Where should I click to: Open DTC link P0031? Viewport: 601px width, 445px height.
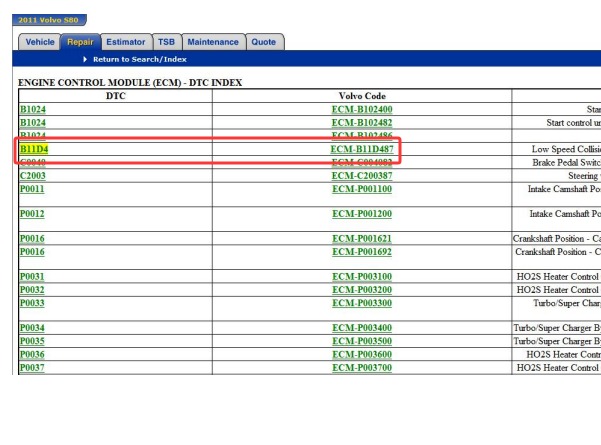pyautogui.click(x=32, y=277)
